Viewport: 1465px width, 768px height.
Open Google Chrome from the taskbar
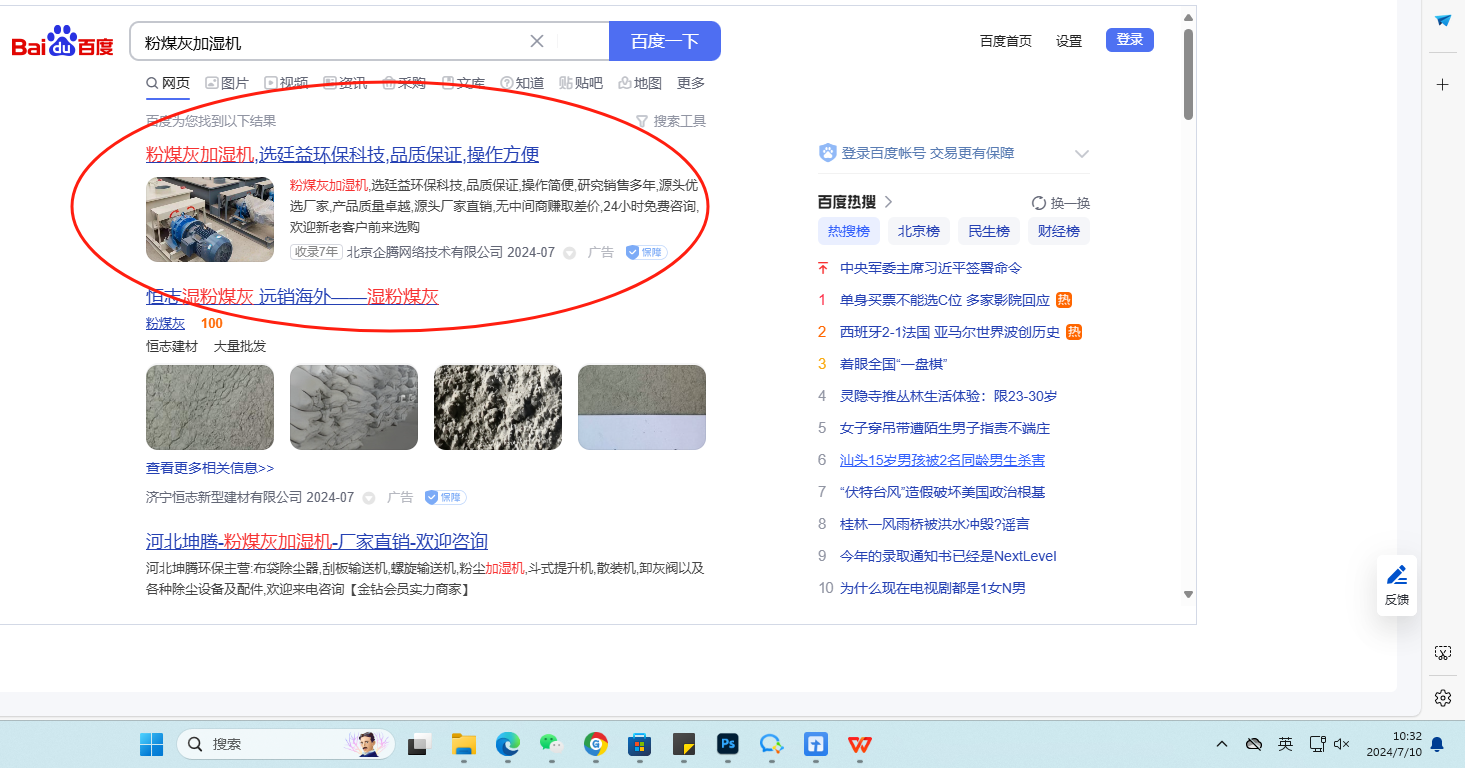pyautogui.click(x=596, y=744)
